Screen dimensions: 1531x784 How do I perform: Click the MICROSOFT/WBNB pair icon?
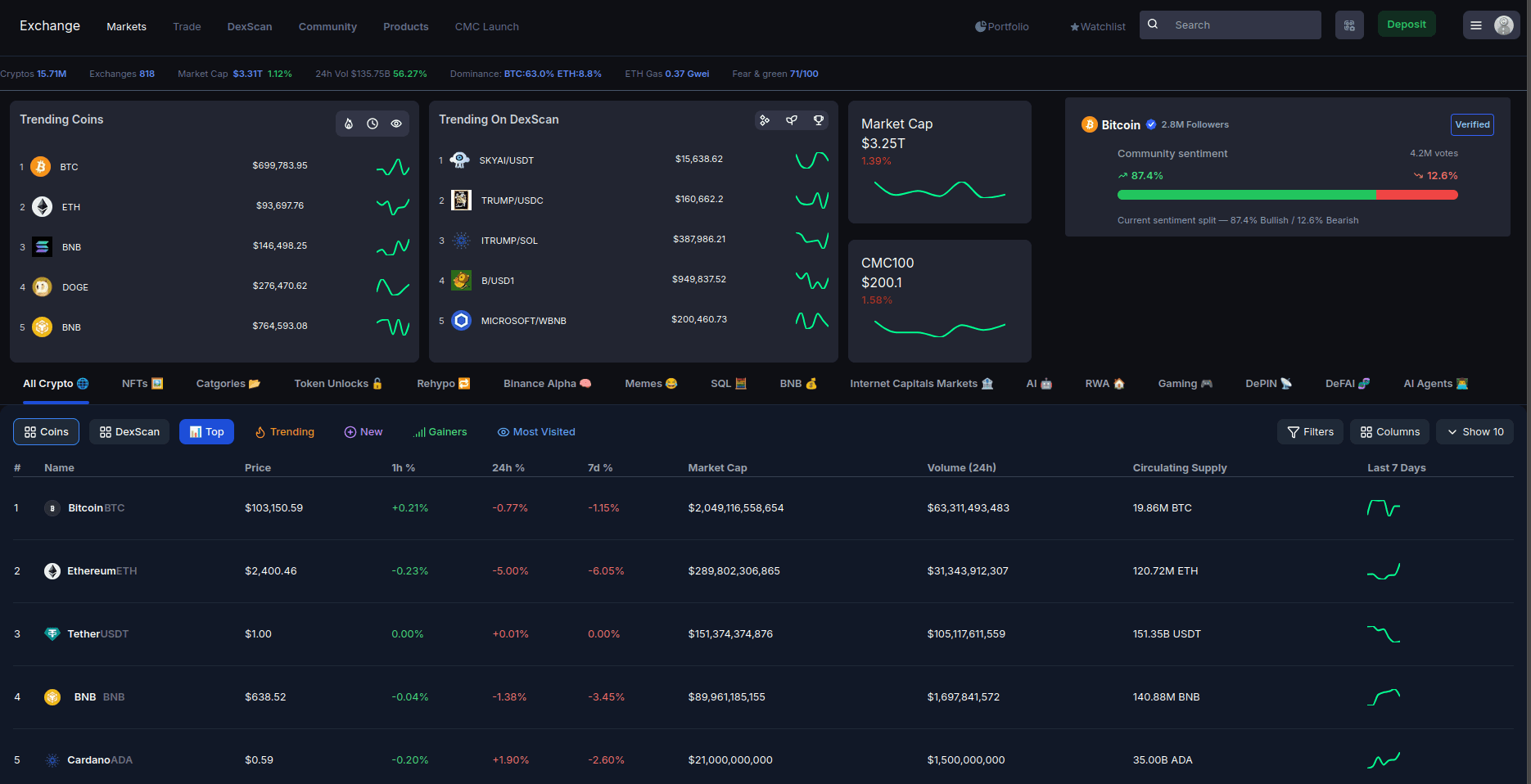(461, 321)
